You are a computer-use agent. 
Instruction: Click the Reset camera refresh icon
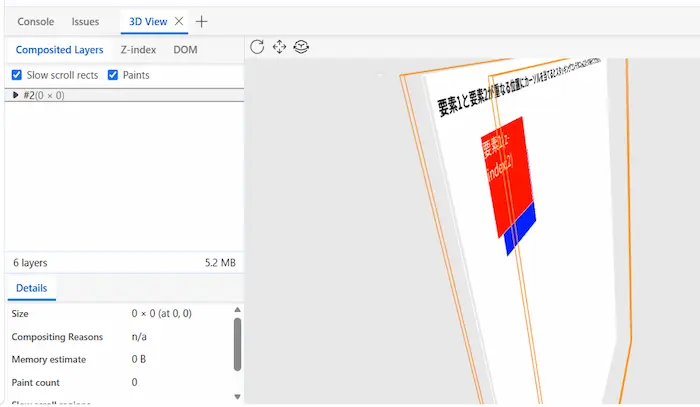[257, 47]
